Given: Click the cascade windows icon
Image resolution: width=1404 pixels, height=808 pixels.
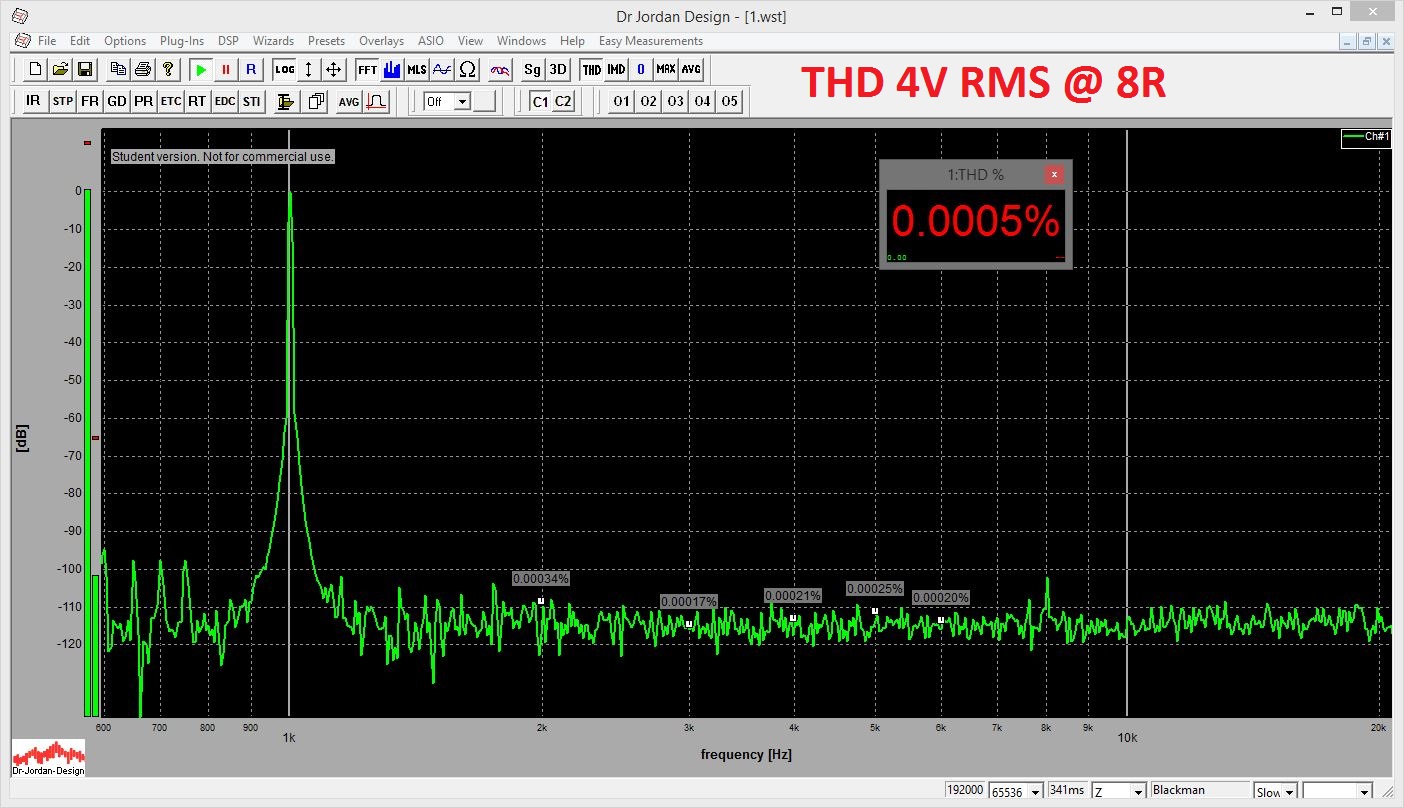Looking at the screenshot, I should 318,101.
